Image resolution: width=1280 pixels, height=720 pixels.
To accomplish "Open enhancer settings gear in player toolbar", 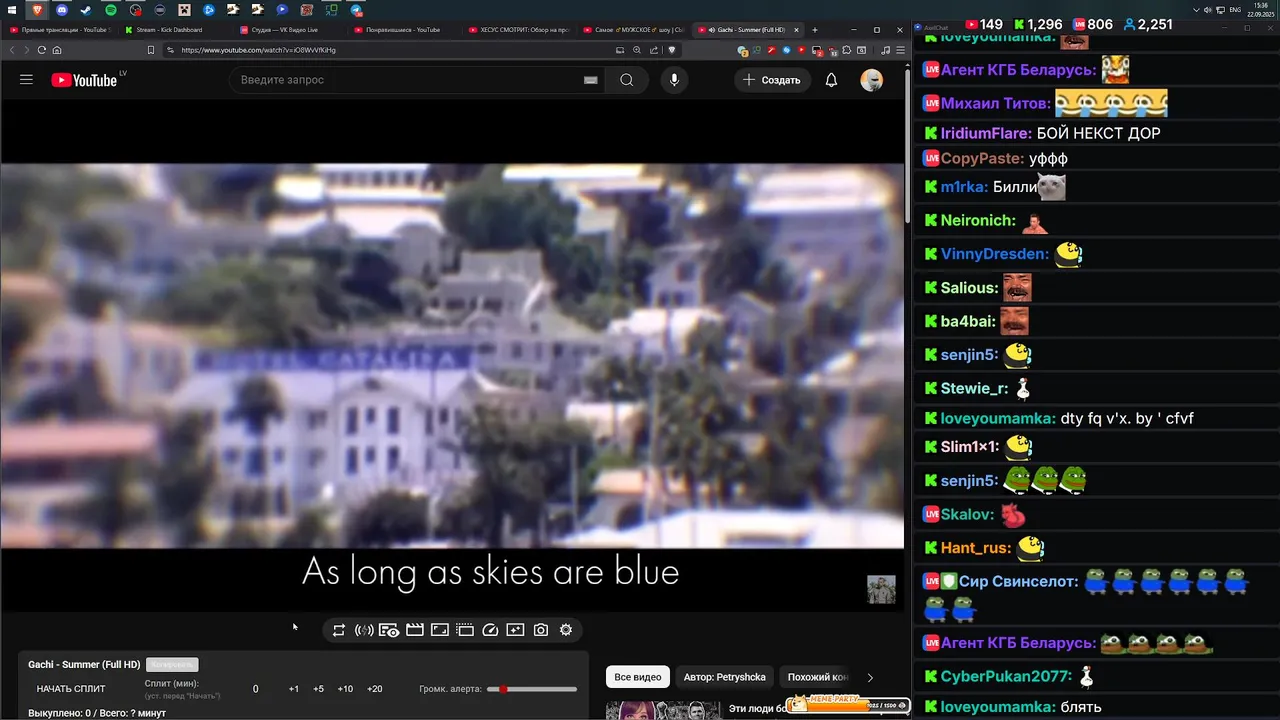I will [566, 630].
